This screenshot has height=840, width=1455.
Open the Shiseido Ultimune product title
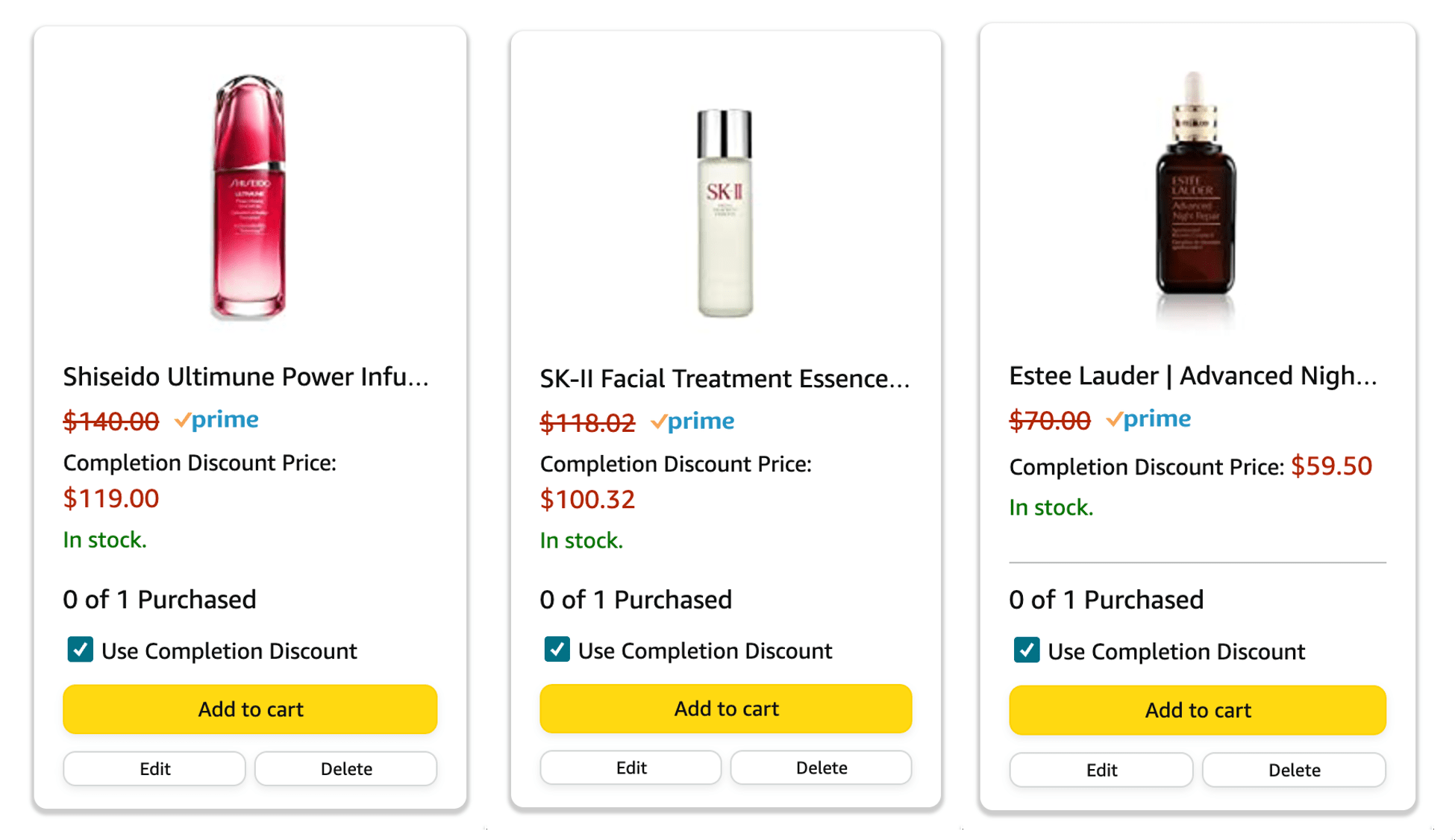(246, 377)
